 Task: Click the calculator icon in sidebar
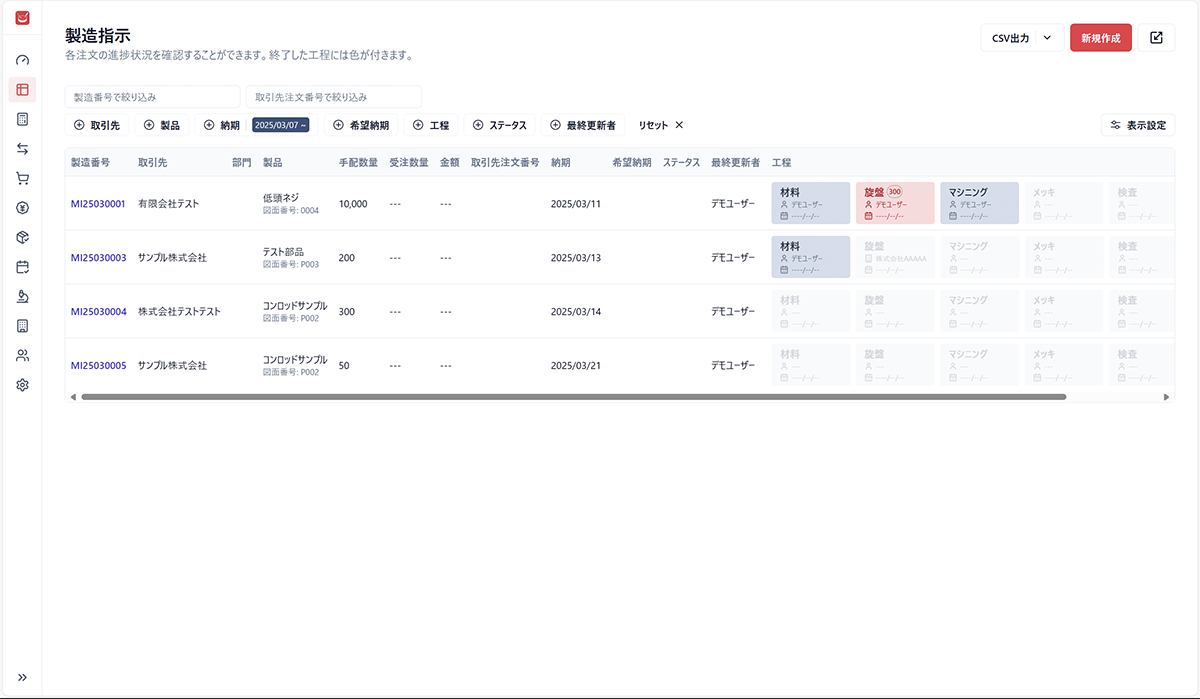[22, 119]
